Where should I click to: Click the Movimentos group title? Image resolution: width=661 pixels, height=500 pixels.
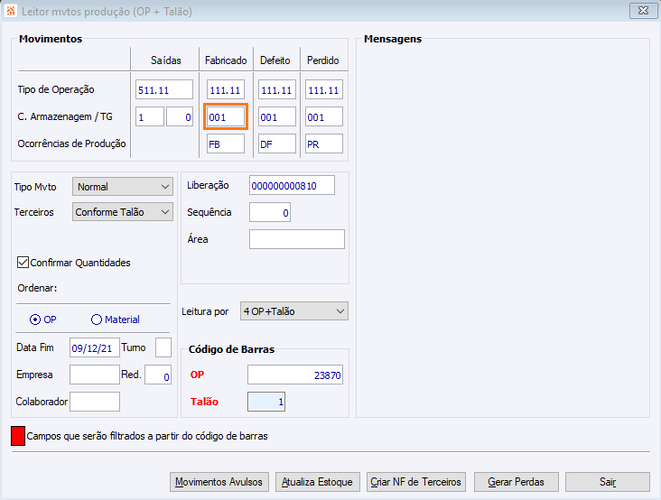pos(51,39)
